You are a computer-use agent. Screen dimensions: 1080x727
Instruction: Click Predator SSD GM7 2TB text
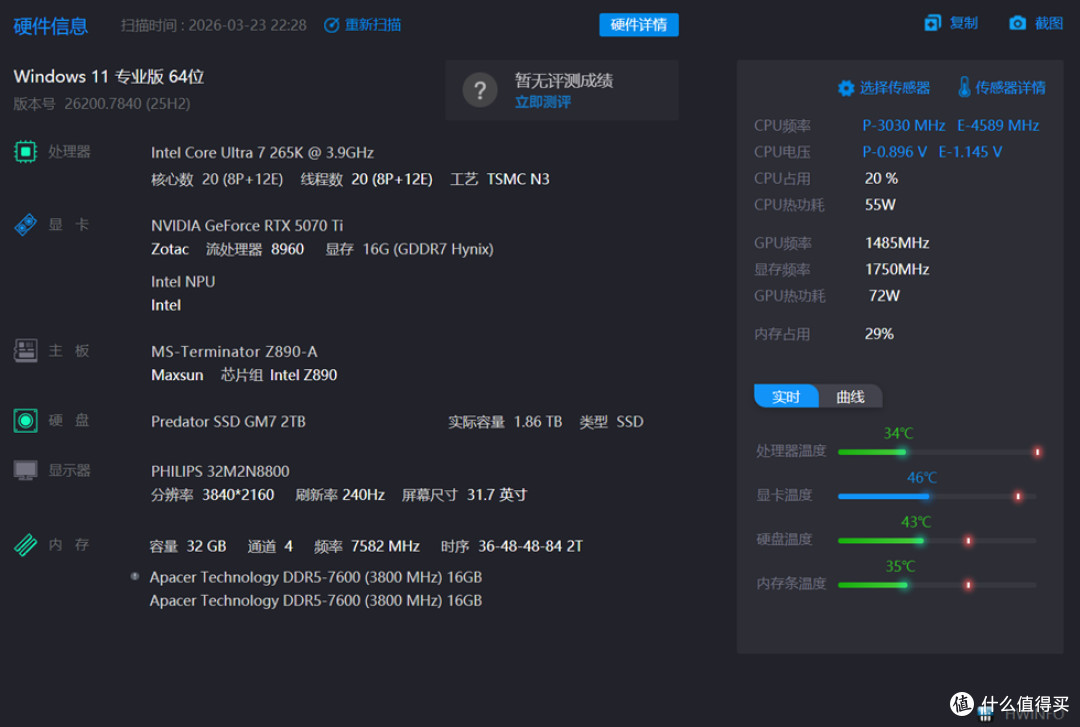pyautogui.click(x=228, y=422)
